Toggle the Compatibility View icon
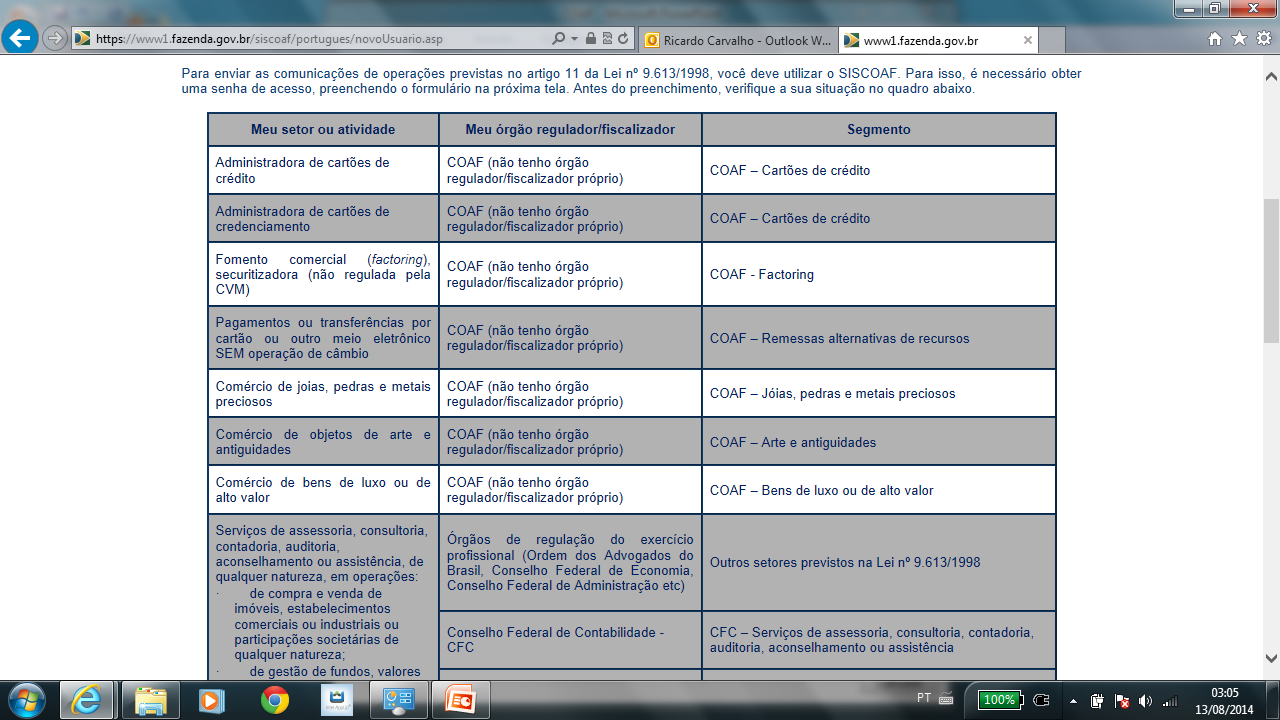 click(607, 39)
